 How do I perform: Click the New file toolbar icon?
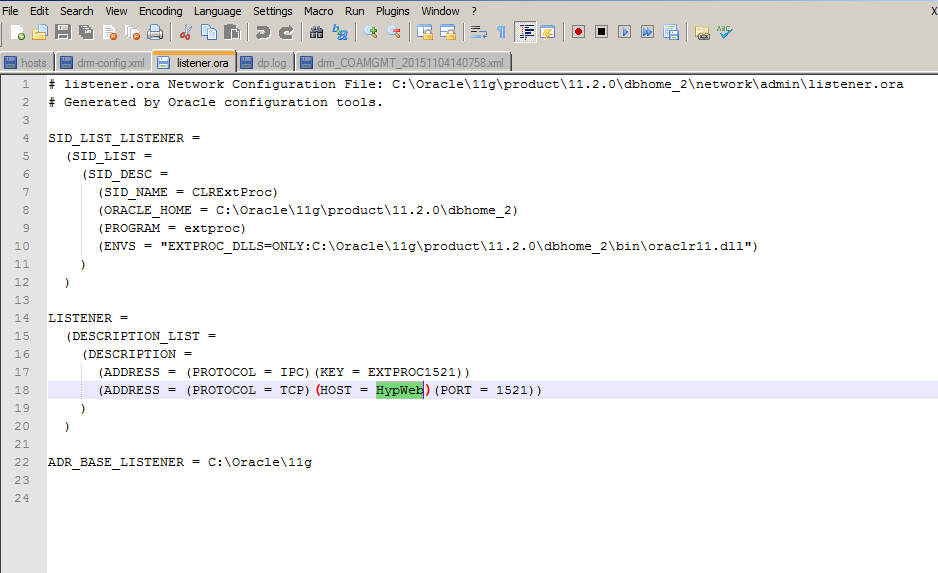tap(17, 32)
